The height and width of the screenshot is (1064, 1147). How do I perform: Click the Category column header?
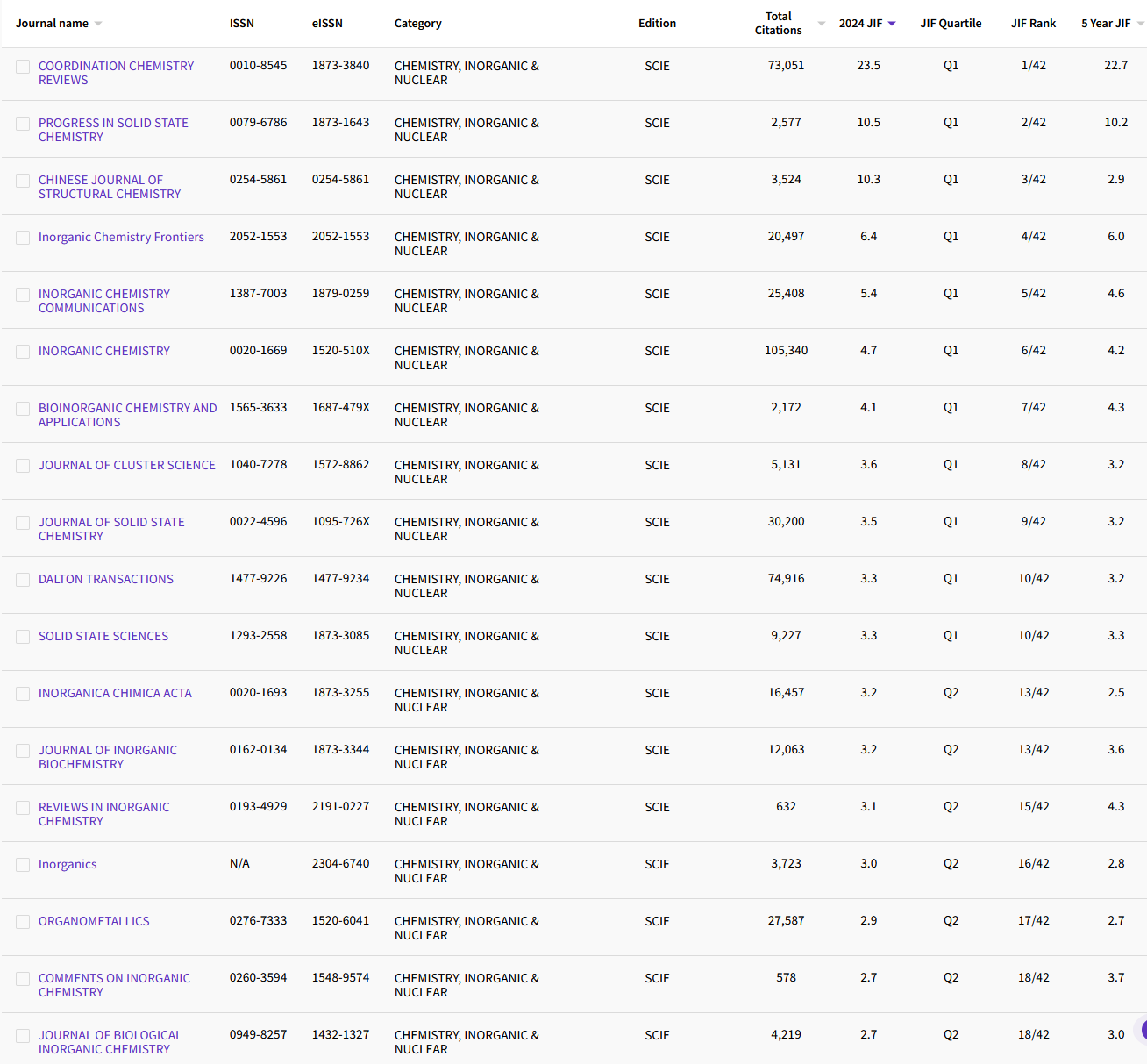click(417, 24)
